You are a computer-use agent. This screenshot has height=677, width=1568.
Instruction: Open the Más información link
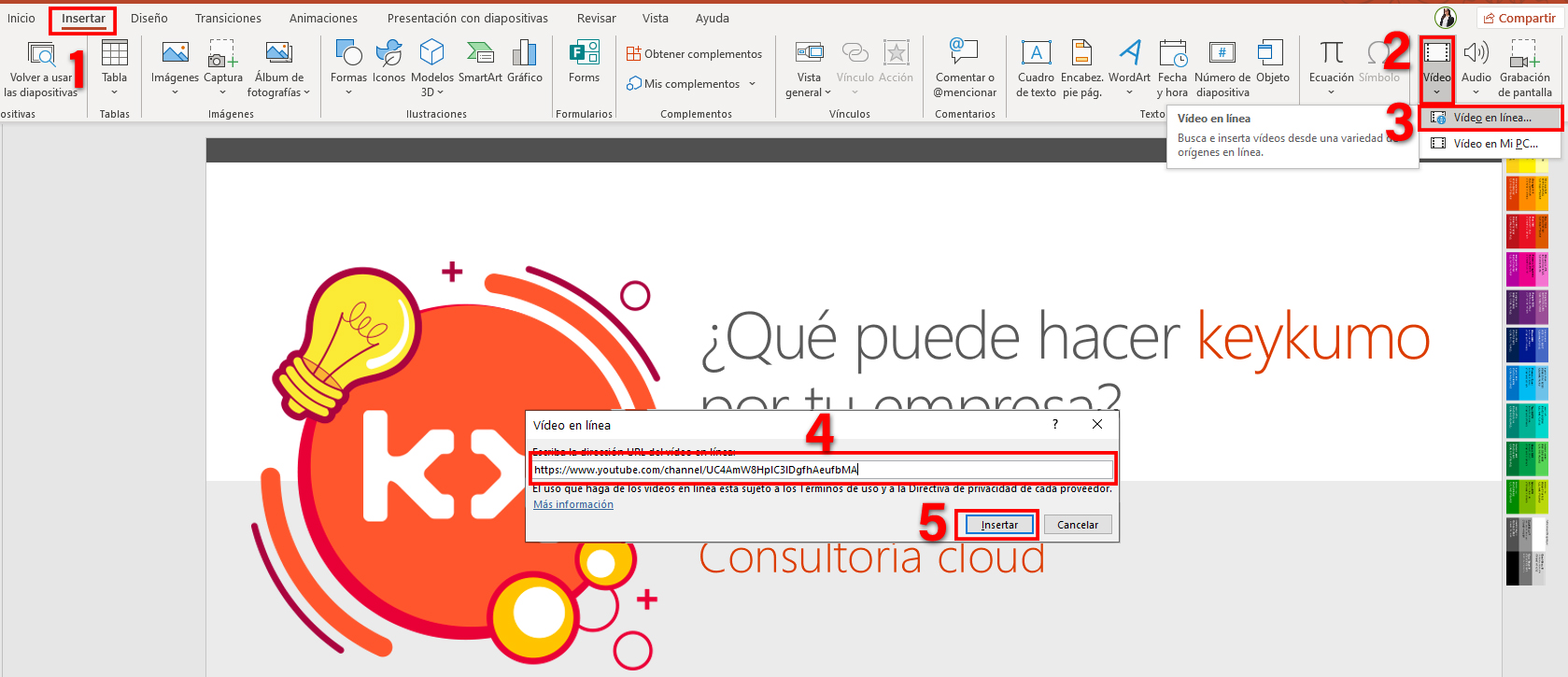[573, 504]
